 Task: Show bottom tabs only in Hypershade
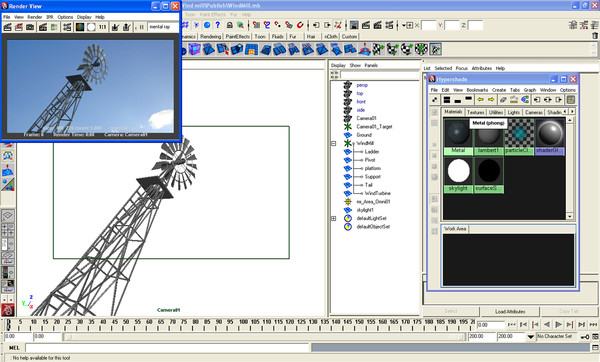coord(457,100)
